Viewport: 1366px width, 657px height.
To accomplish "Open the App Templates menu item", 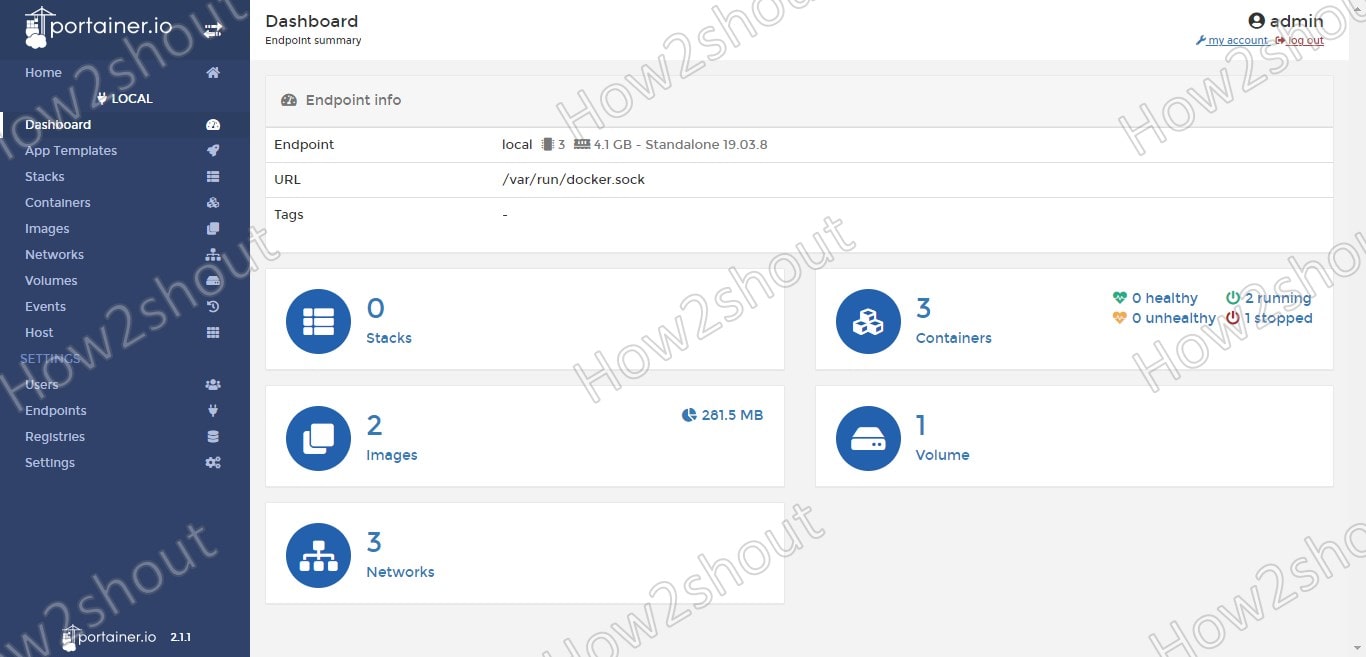I will pos(70,150).
